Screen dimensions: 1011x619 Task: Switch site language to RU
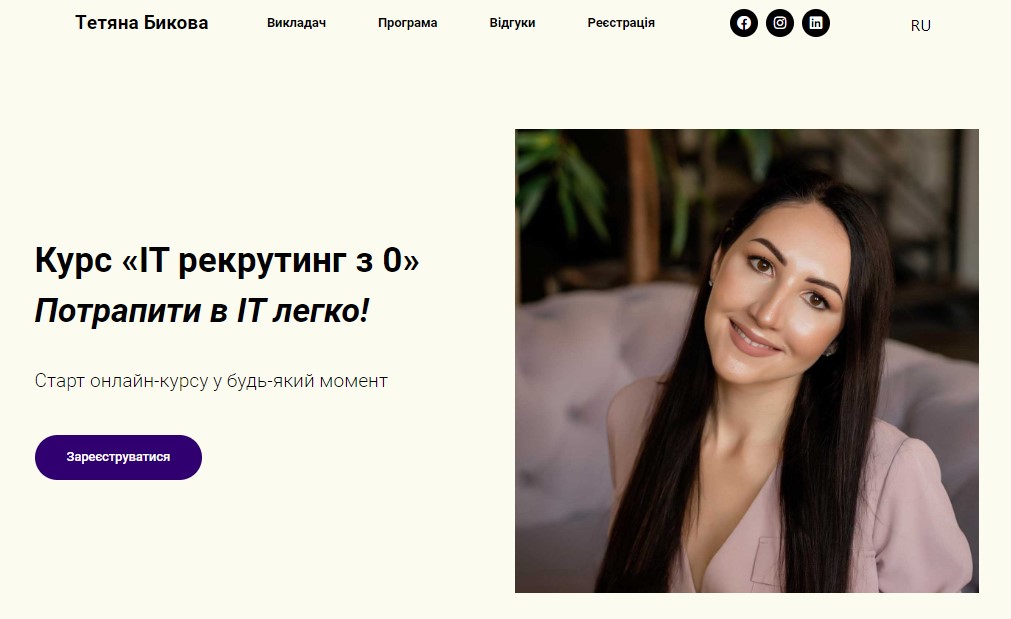(x=921, y=26)
